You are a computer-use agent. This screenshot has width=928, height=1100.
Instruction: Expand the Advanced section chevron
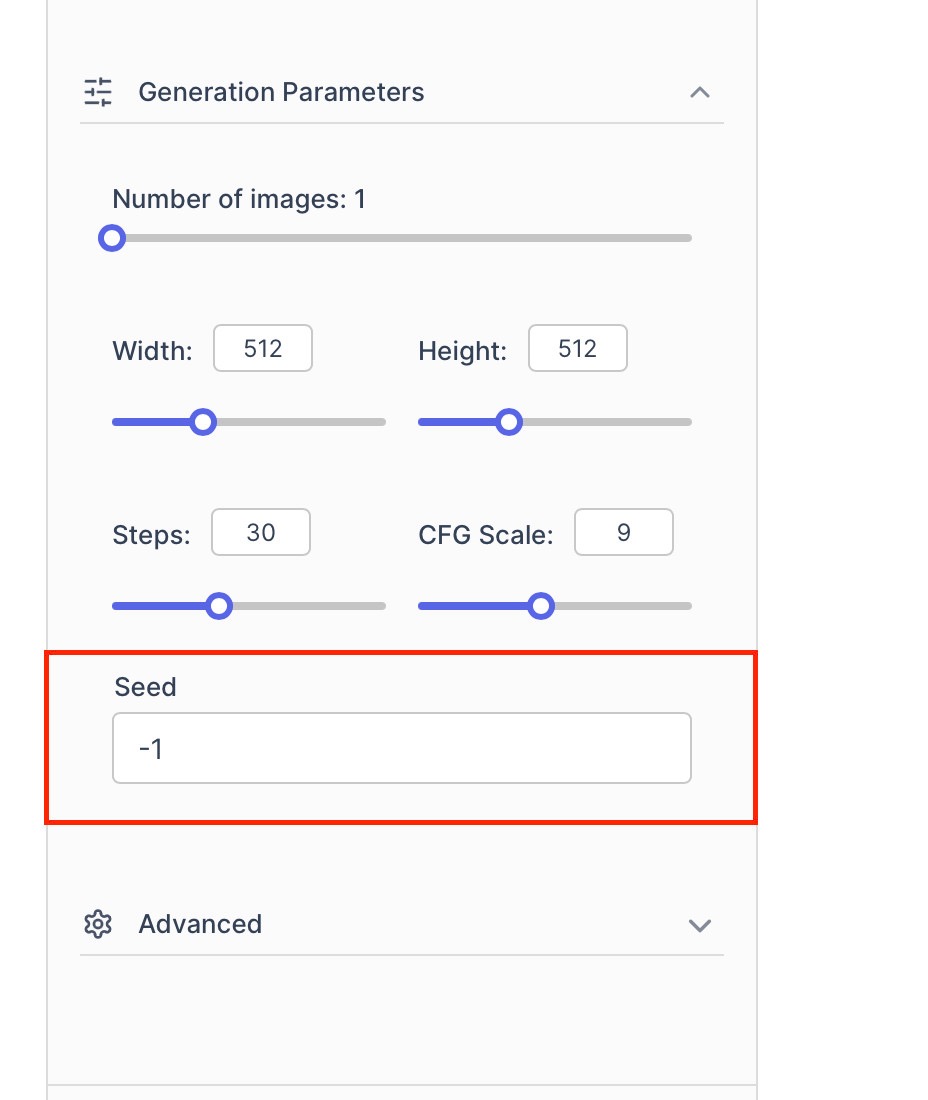point(700,925)
